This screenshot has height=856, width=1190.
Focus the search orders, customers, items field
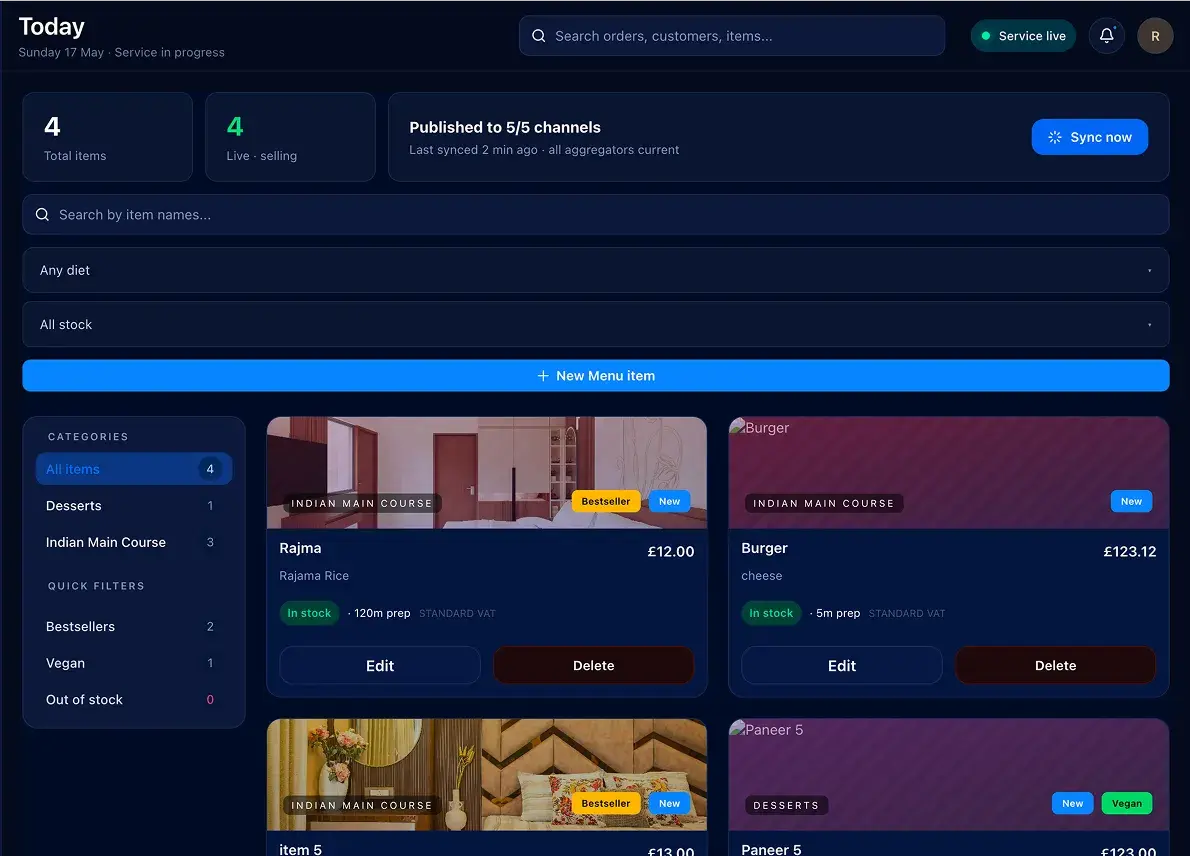732,36
